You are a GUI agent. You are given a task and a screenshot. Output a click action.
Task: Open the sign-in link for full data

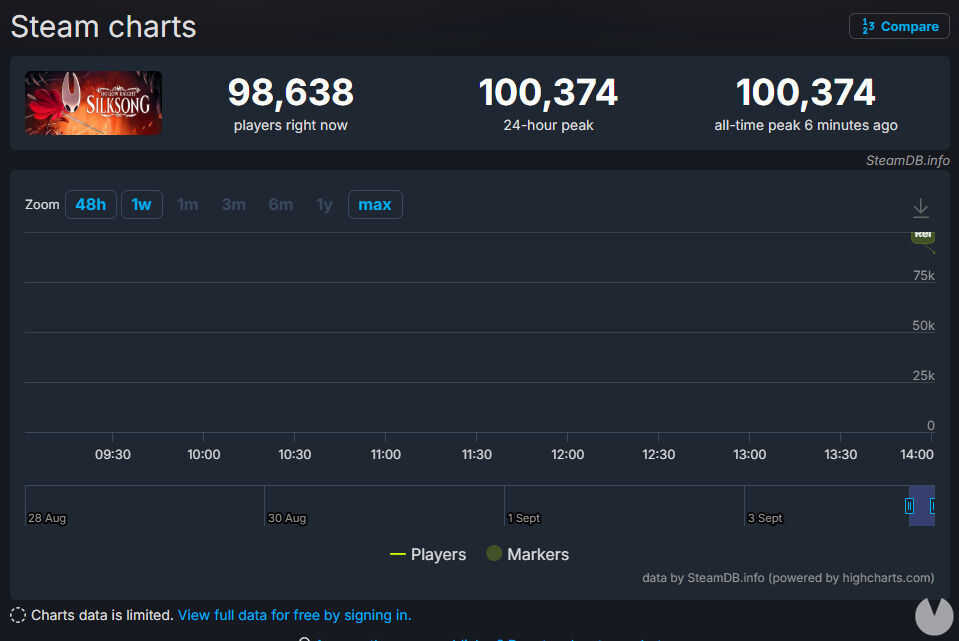(x=294, y=615)
